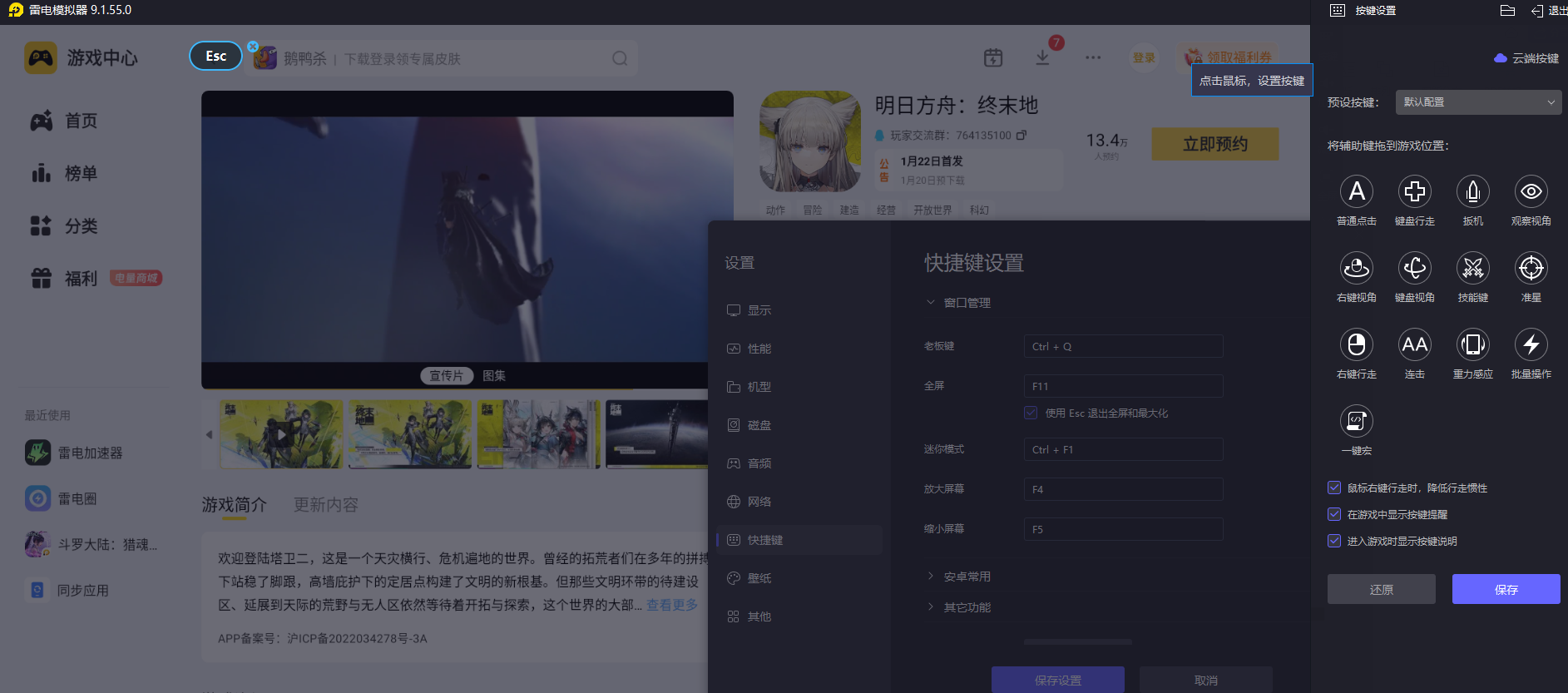The width and height of the screenshot is (1568, 693).
Task: Click the 全屏 F11 shortcut field
Action: pos(1124,386)
